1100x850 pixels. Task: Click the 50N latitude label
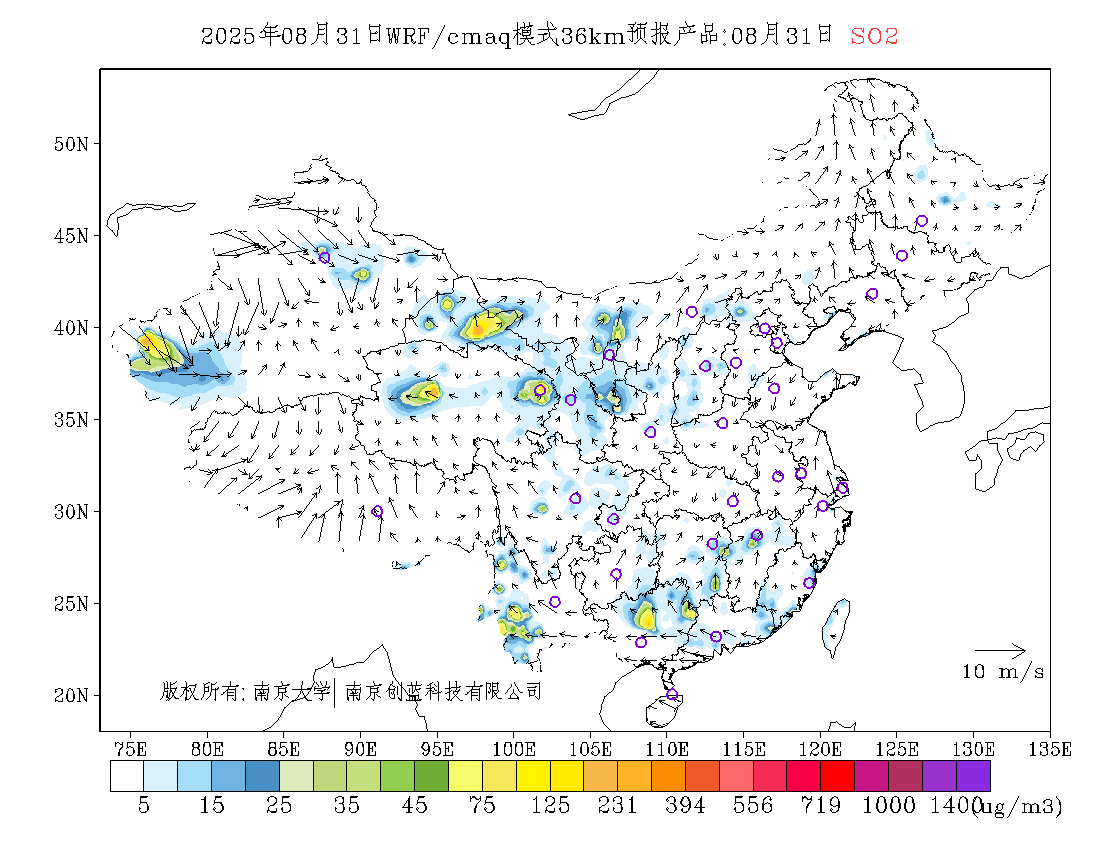(x=72, y=144)
